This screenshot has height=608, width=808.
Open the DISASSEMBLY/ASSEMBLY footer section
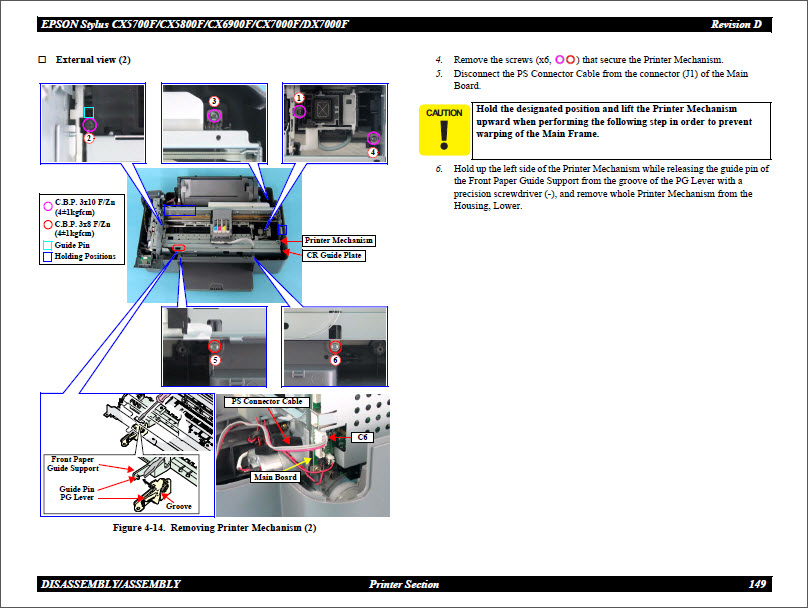[110, 582]
